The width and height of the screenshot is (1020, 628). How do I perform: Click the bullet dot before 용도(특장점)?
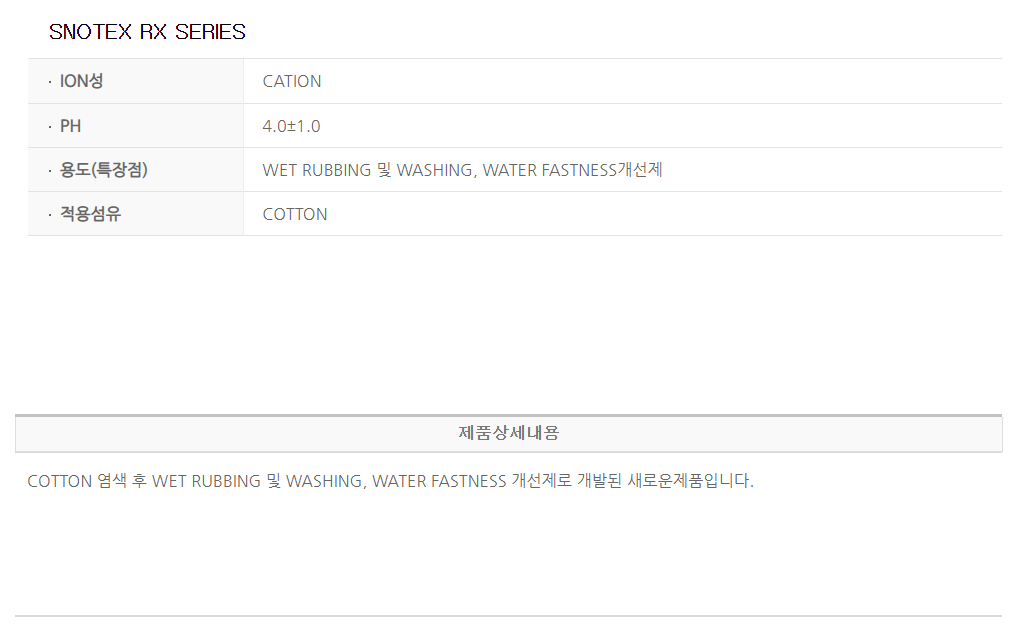(x=50, y=171)
